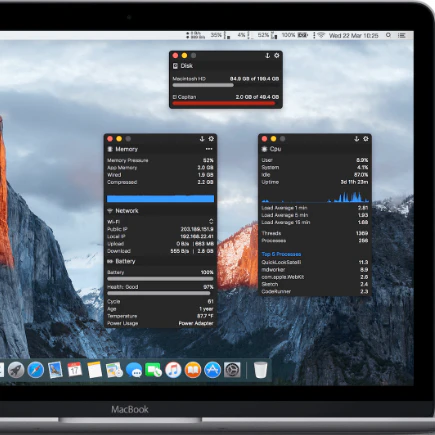Open the 100% battery menu bar item

[295, 35]
